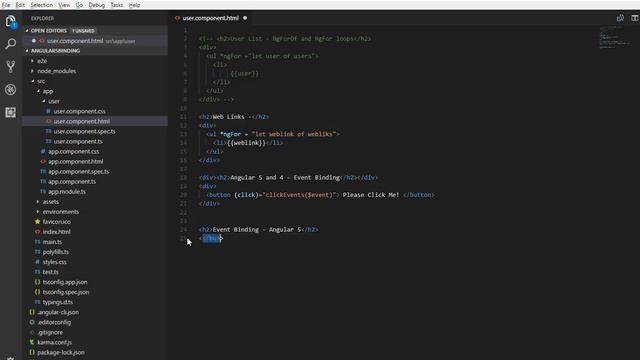Click the unsaved dot beside user.component.html in Open Editors
The width and height of the screenshot is (640, 360).
coord(34,41)
